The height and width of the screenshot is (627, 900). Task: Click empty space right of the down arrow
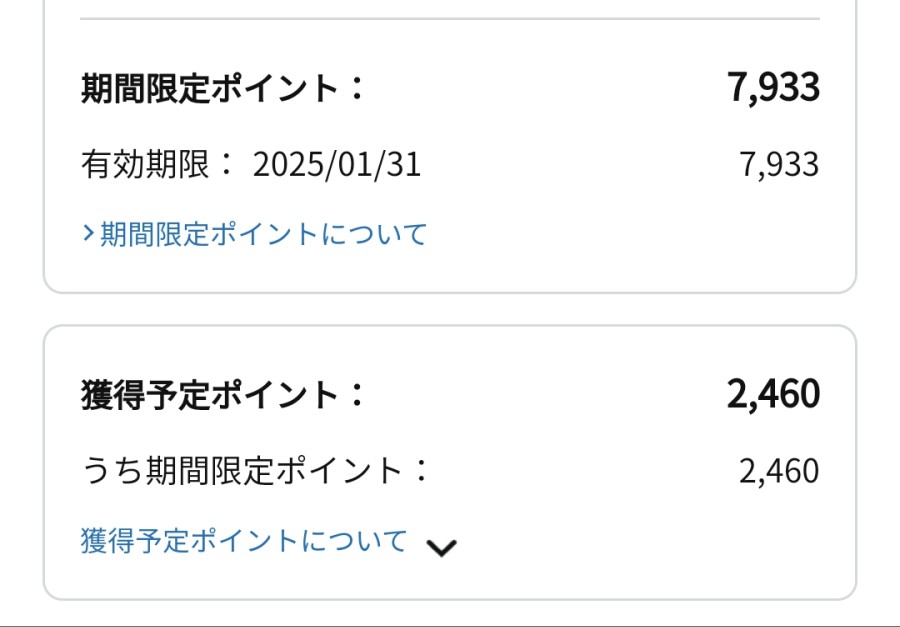(650, 545)
